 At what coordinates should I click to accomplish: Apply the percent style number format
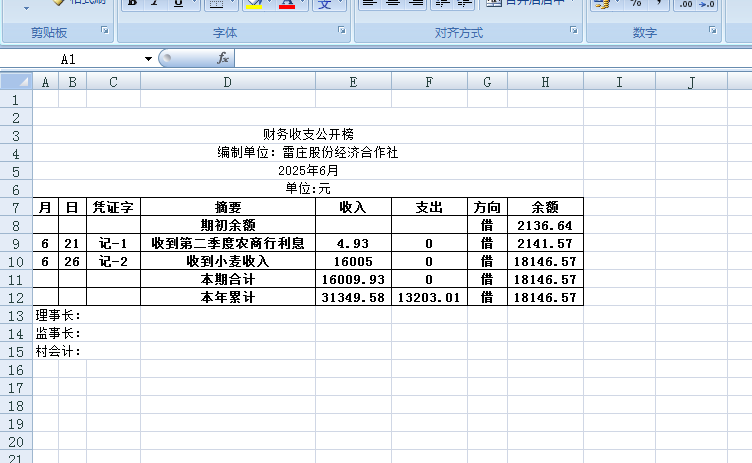coord(635,3)
